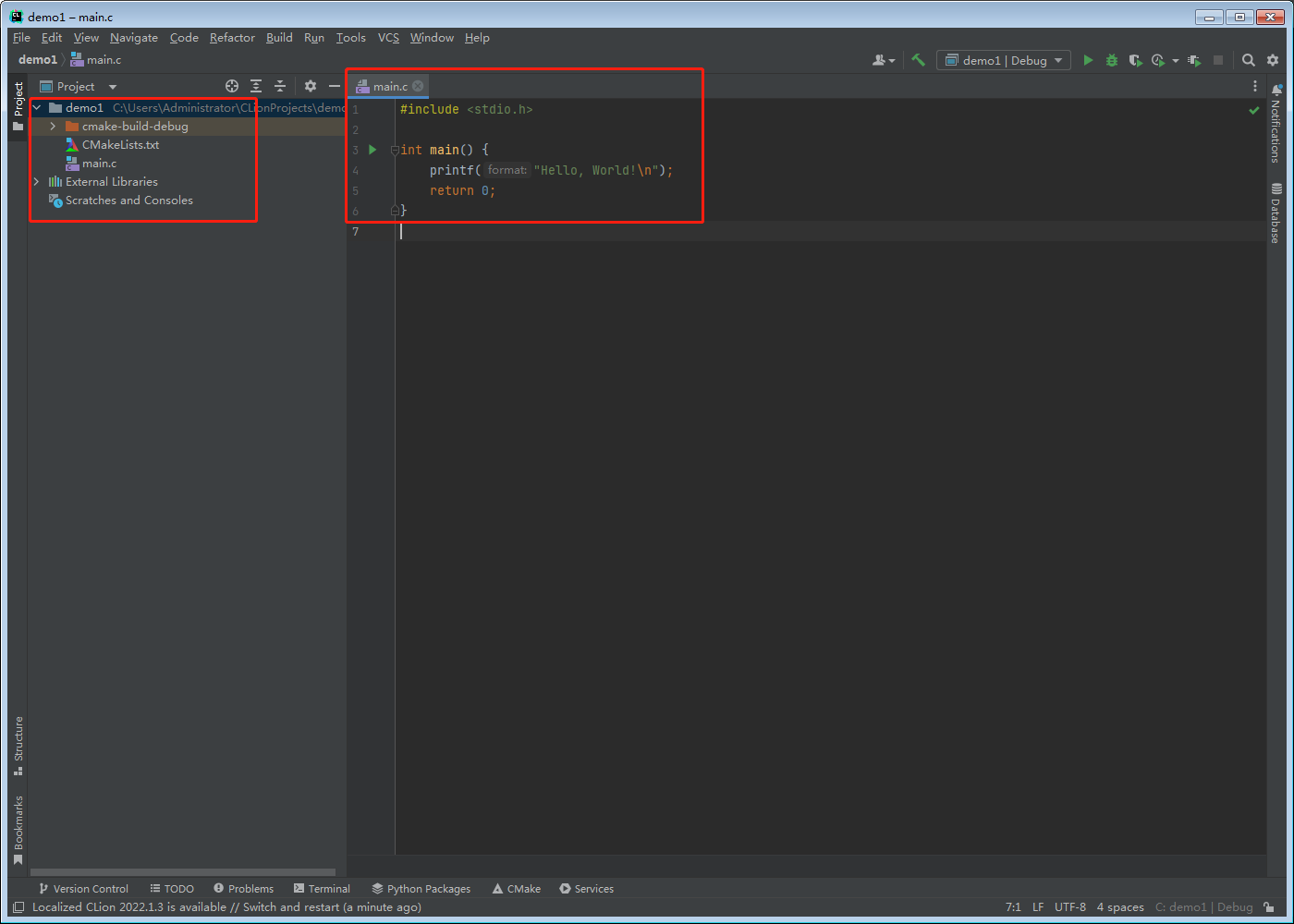Open the Navigate menu

tap(134, 38)
